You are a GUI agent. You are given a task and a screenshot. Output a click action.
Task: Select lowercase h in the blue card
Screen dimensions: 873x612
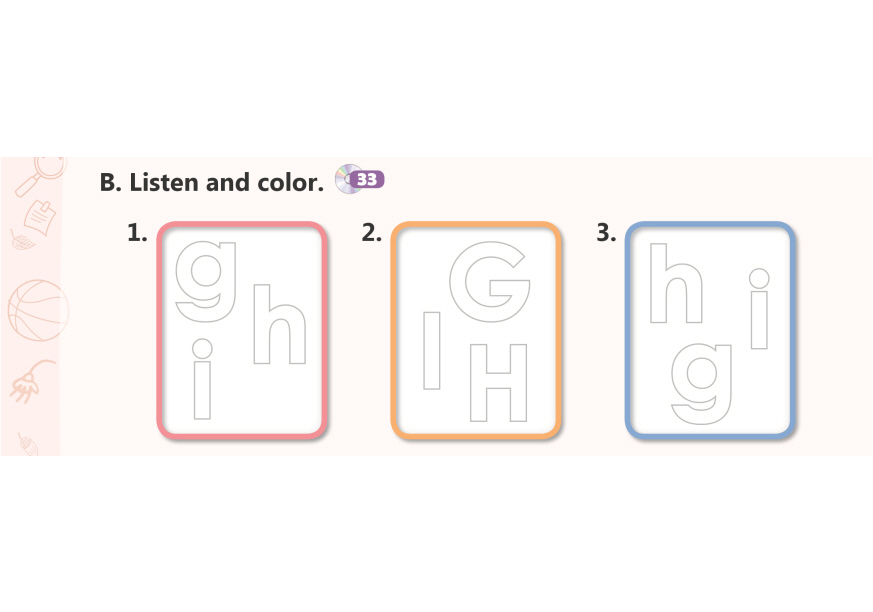pos(675,286)
